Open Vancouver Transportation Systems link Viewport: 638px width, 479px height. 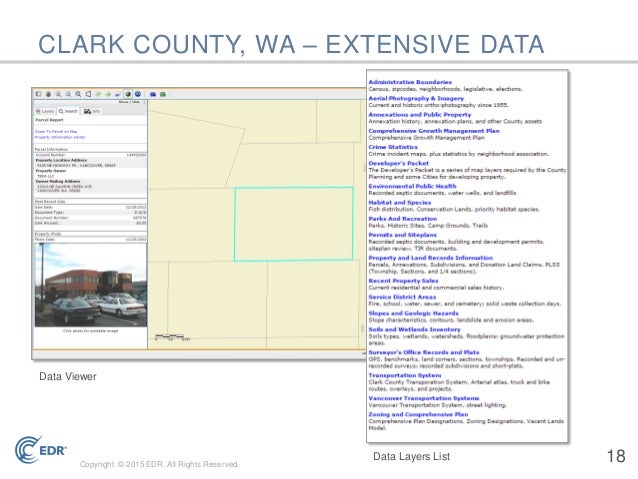pyautogui.click(x=424, y=398)
